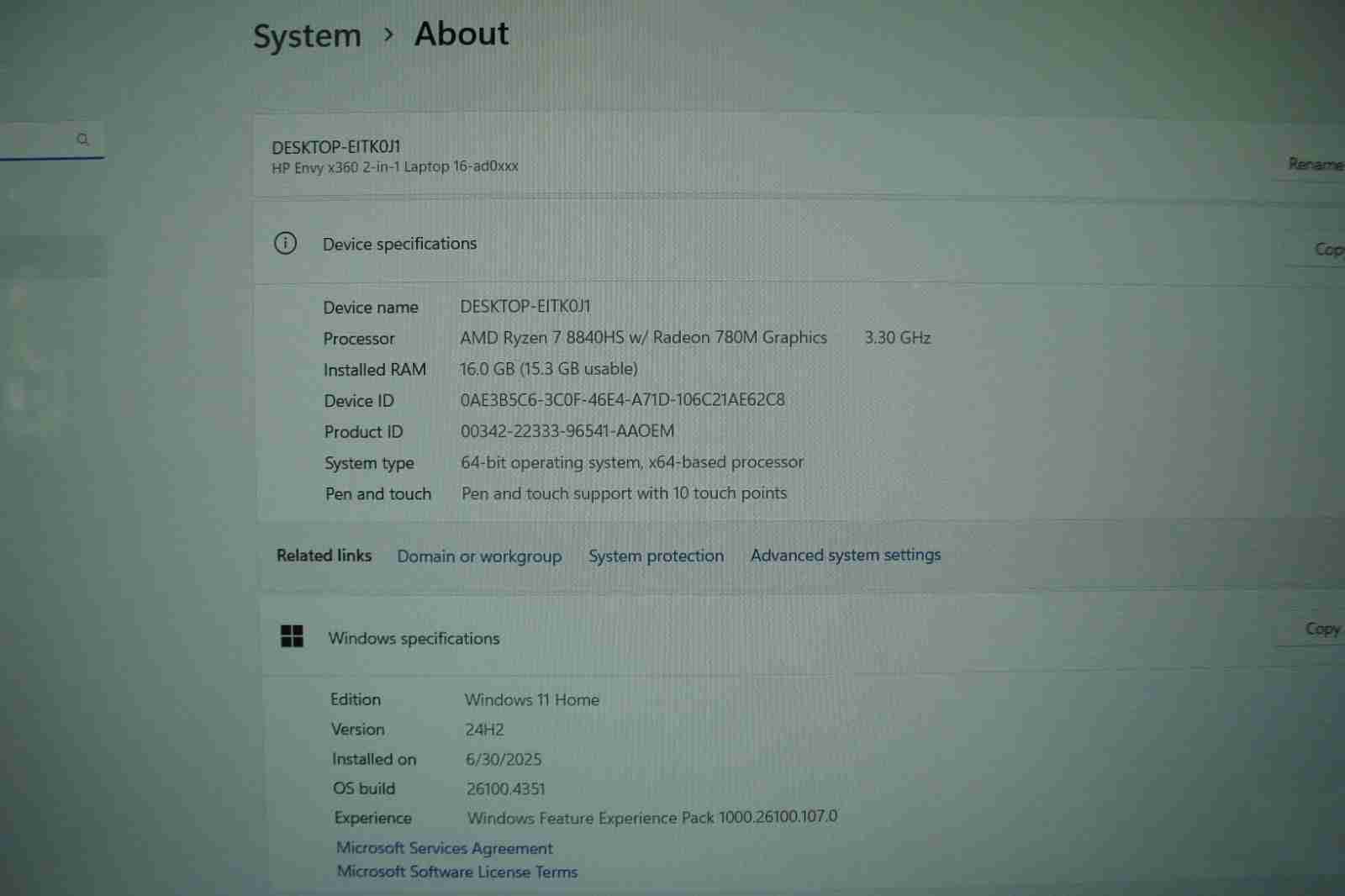The height and width of the screenshot is (896, 1345).
Task: Collapse the Windows specifications section
Action: click(x=757, y=637)
